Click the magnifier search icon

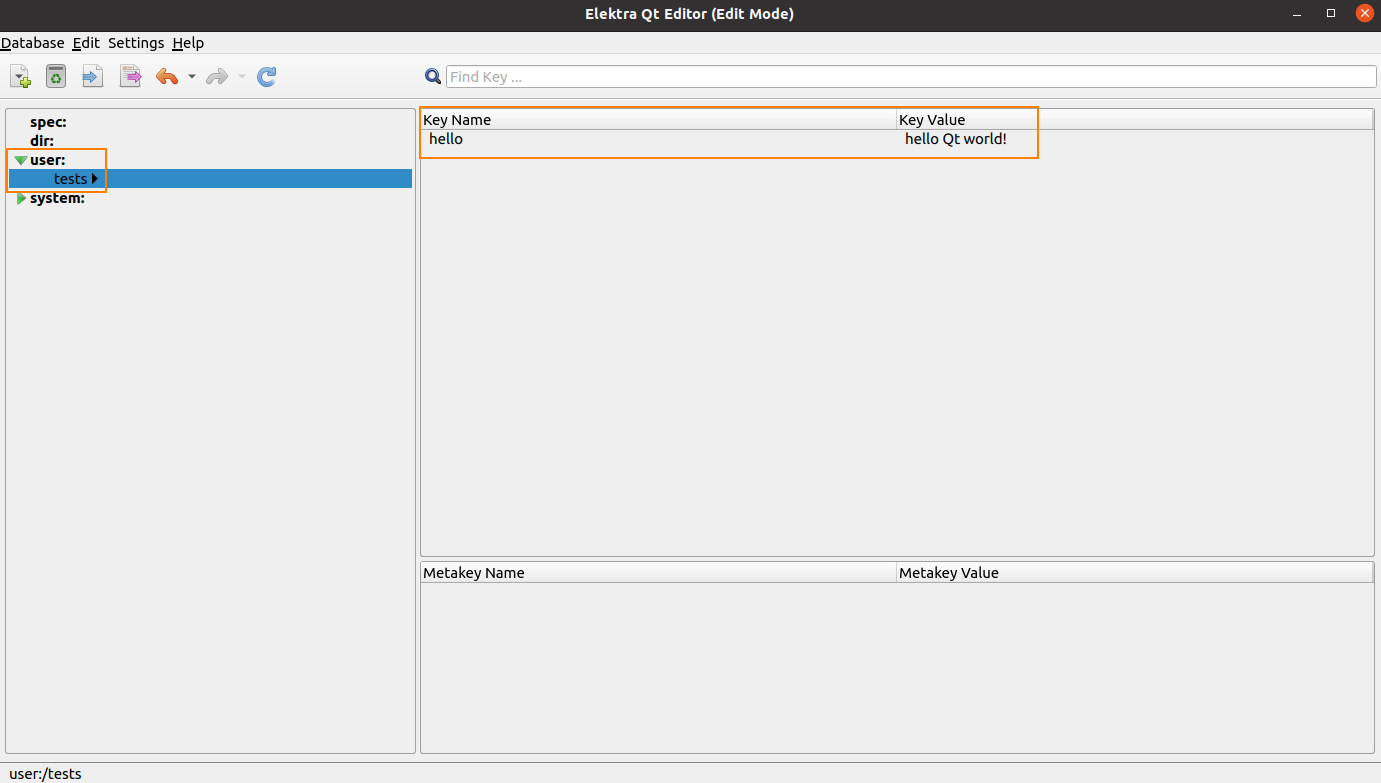coord(433,76)
